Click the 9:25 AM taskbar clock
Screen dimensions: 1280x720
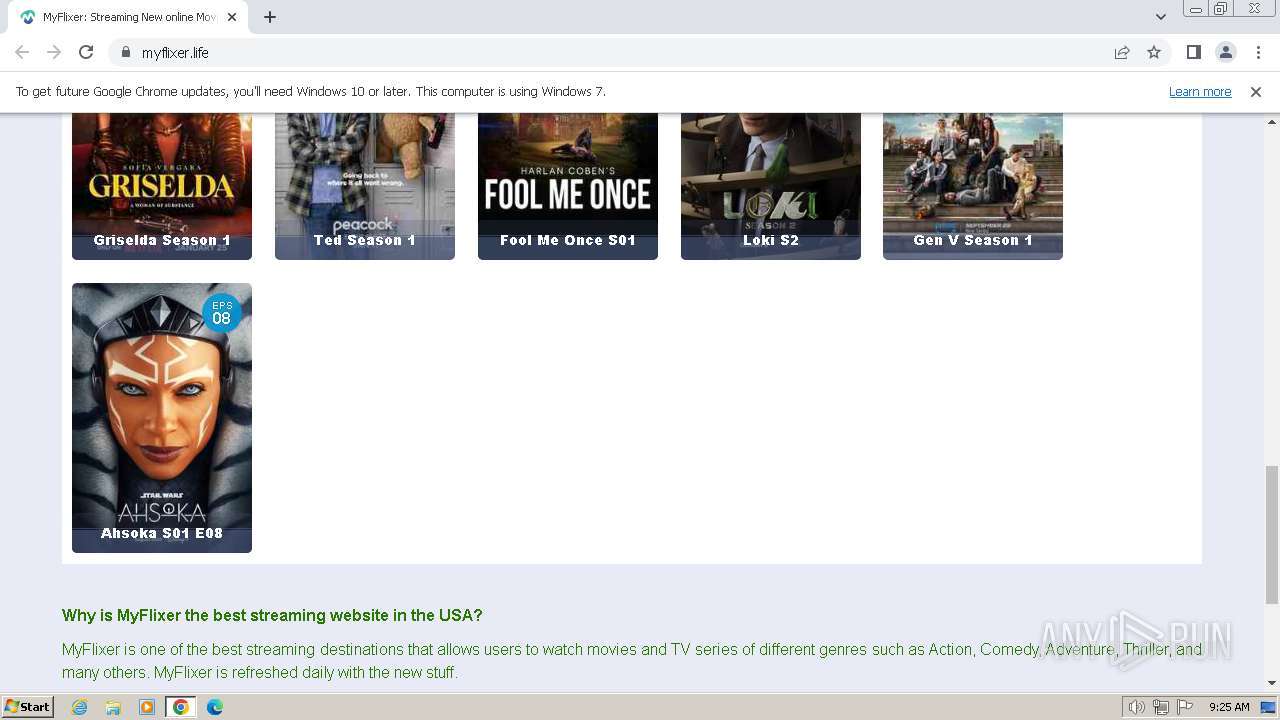pyautogui.click(x=1229, y=707)
